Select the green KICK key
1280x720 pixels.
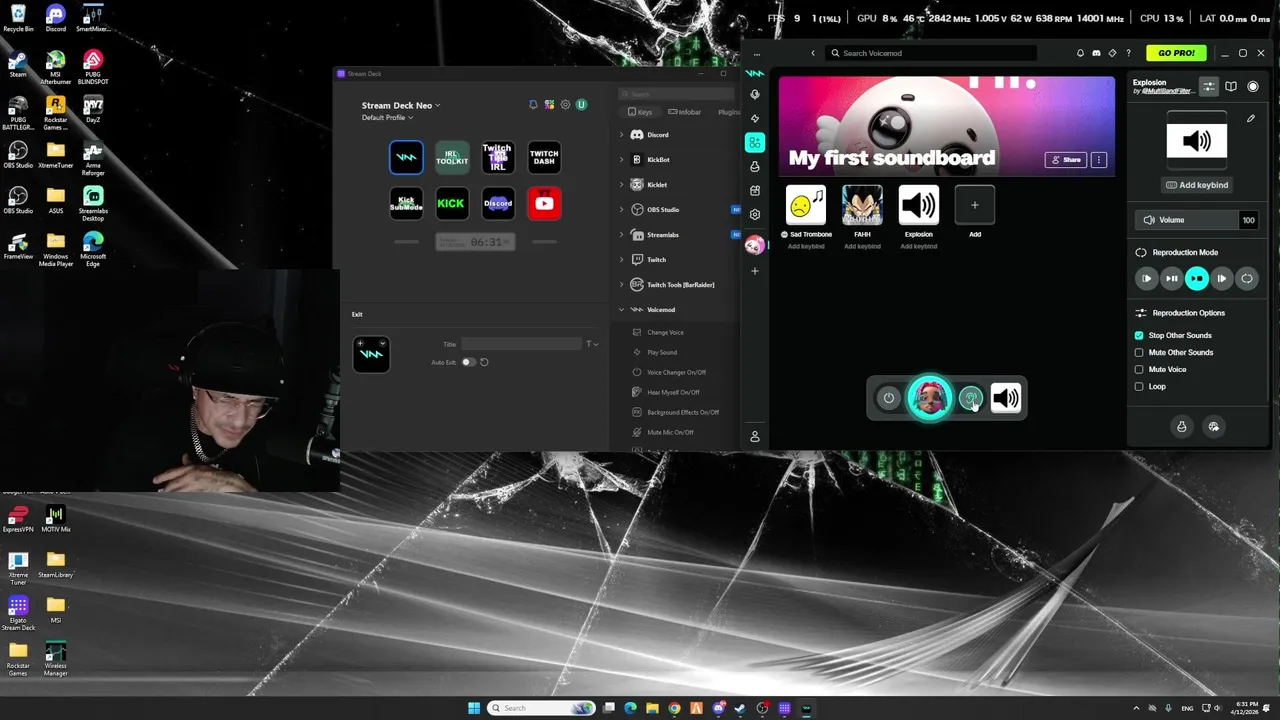point(451,203)
